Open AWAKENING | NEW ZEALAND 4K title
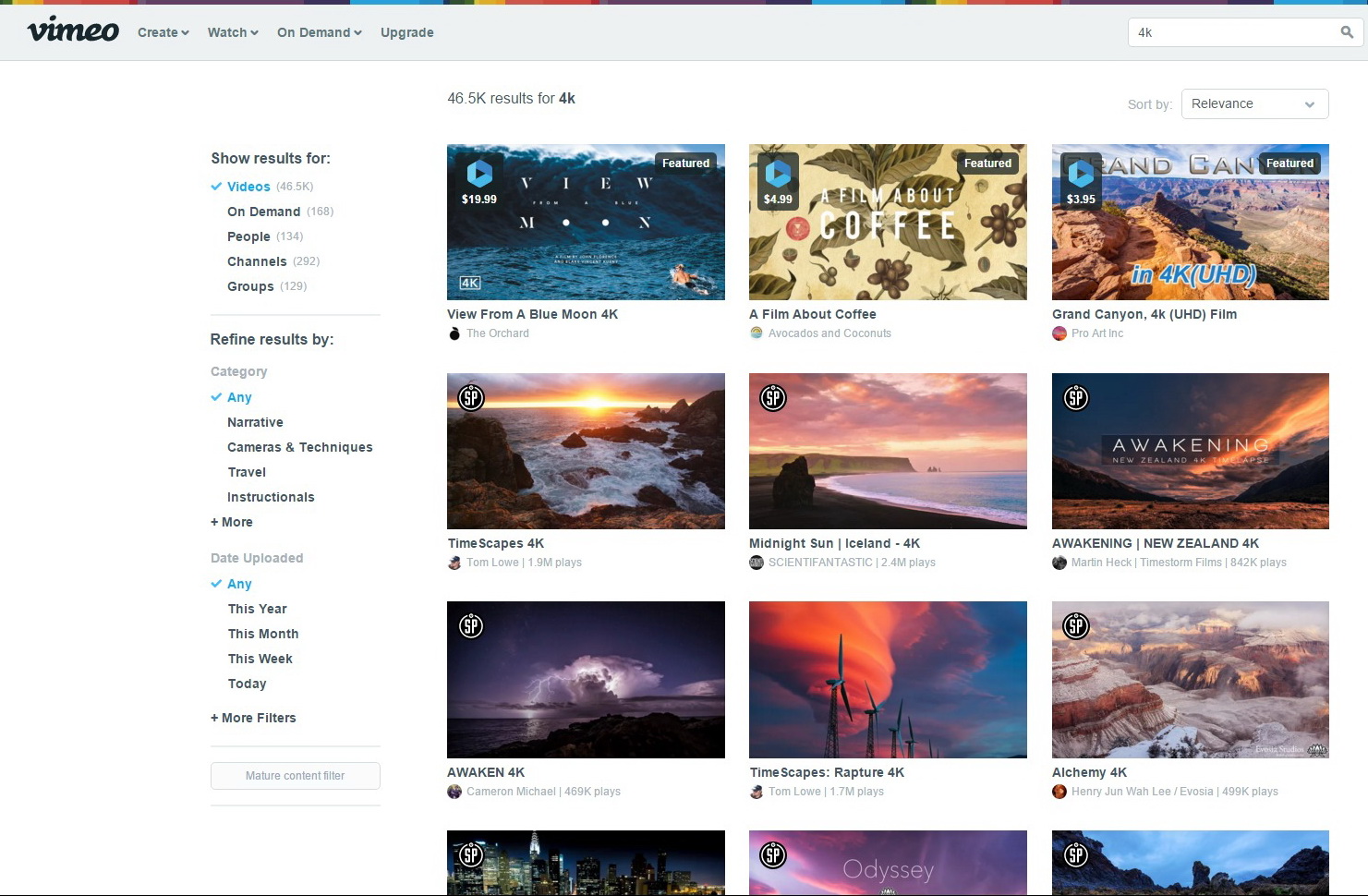Screen dimensions: 1368x896 (x=1156, y=543)
